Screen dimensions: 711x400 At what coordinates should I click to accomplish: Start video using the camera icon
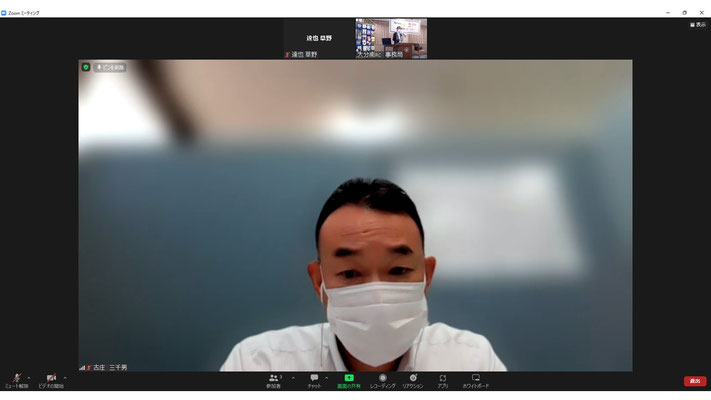[51, 380]
